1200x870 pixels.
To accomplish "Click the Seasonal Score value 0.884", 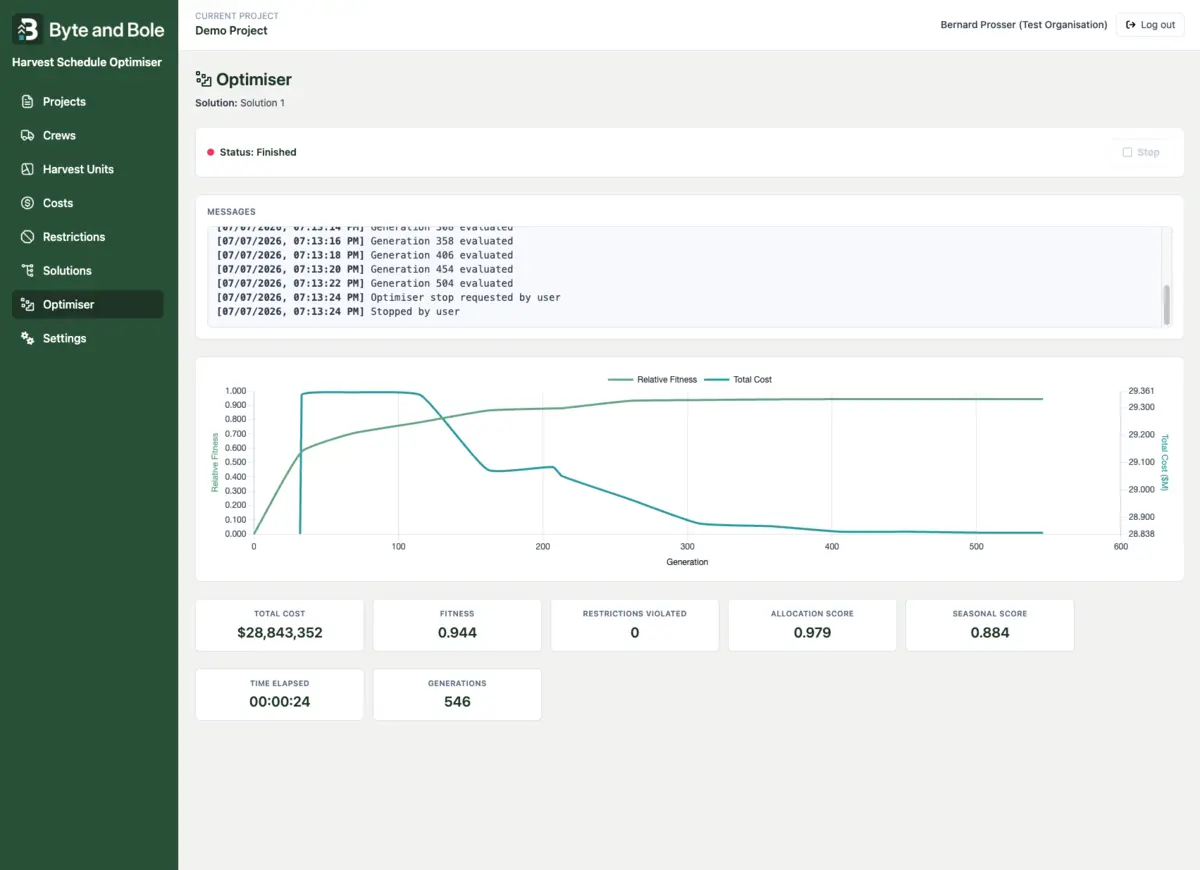I will coord(990,633).
